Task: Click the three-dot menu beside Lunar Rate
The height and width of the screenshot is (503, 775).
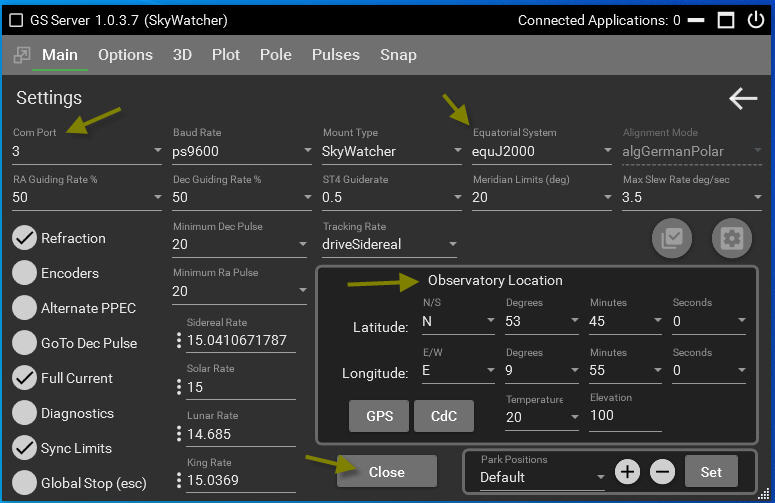Action: (179, 434)
